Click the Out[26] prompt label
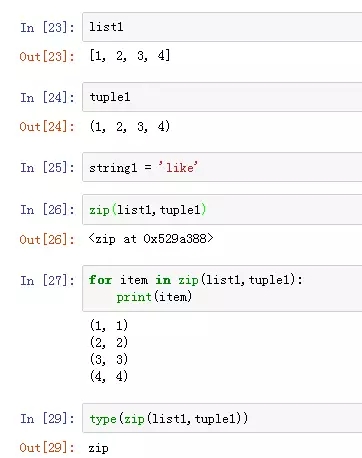This screenshot has width=362, height=458. 47,239
